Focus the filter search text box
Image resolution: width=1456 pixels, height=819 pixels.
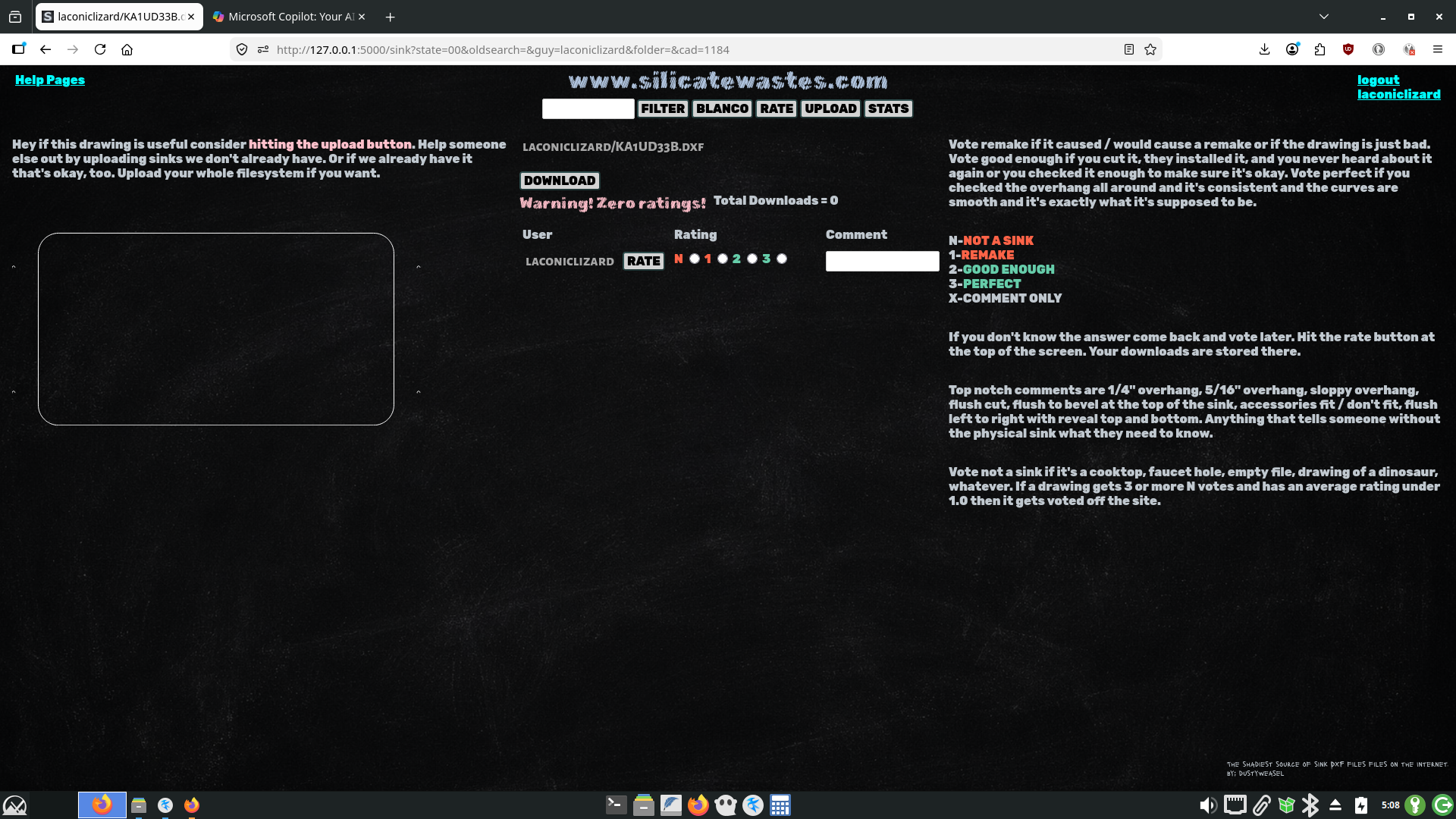(588, 108)
